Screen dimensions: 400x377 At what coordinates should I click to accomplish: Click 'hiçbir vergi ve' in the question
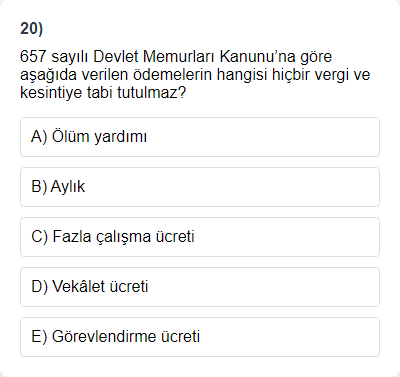[321, 75]
